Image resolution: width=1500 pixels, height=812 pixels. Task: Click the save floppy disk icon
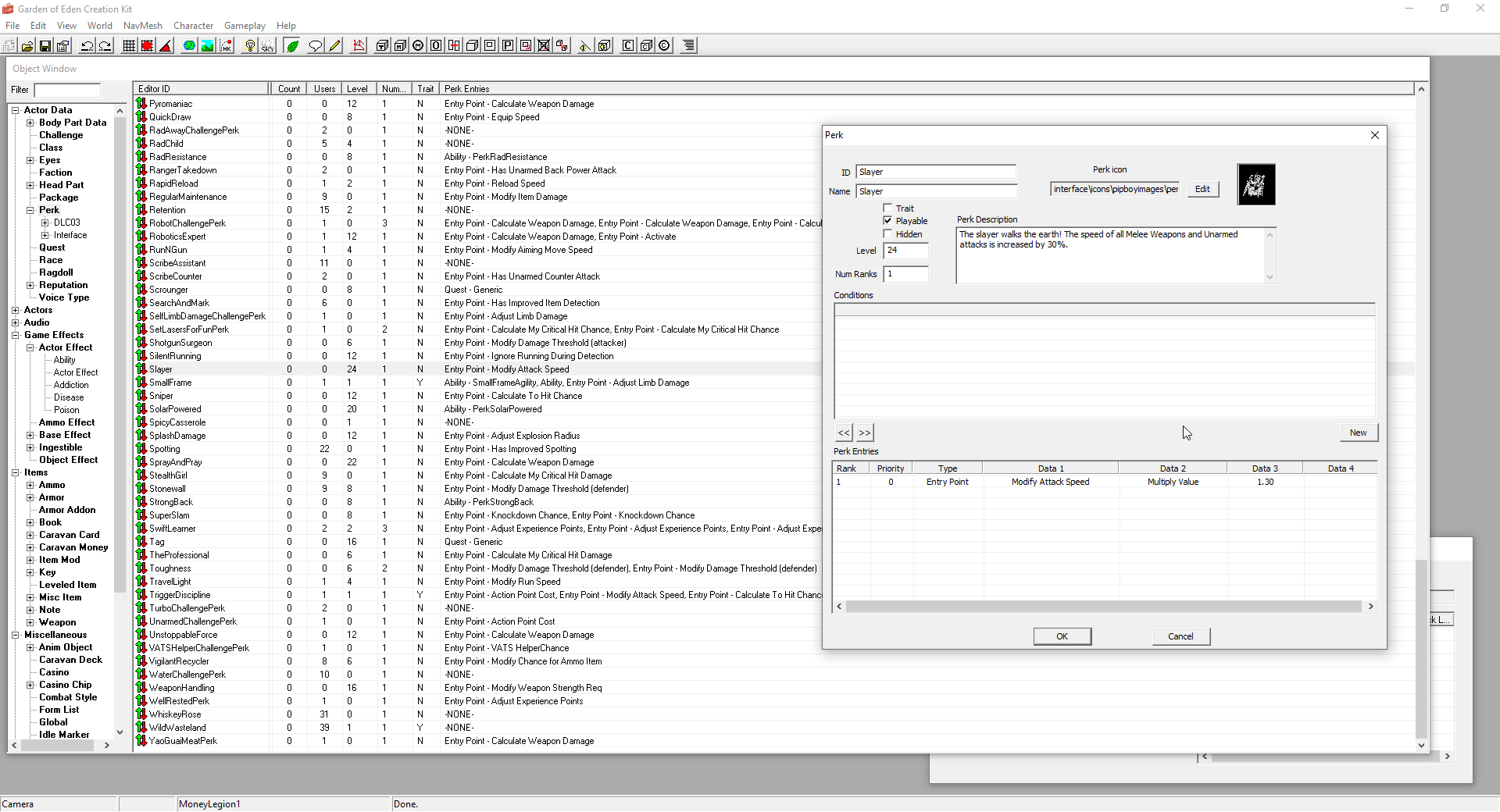tap(45, 46)
